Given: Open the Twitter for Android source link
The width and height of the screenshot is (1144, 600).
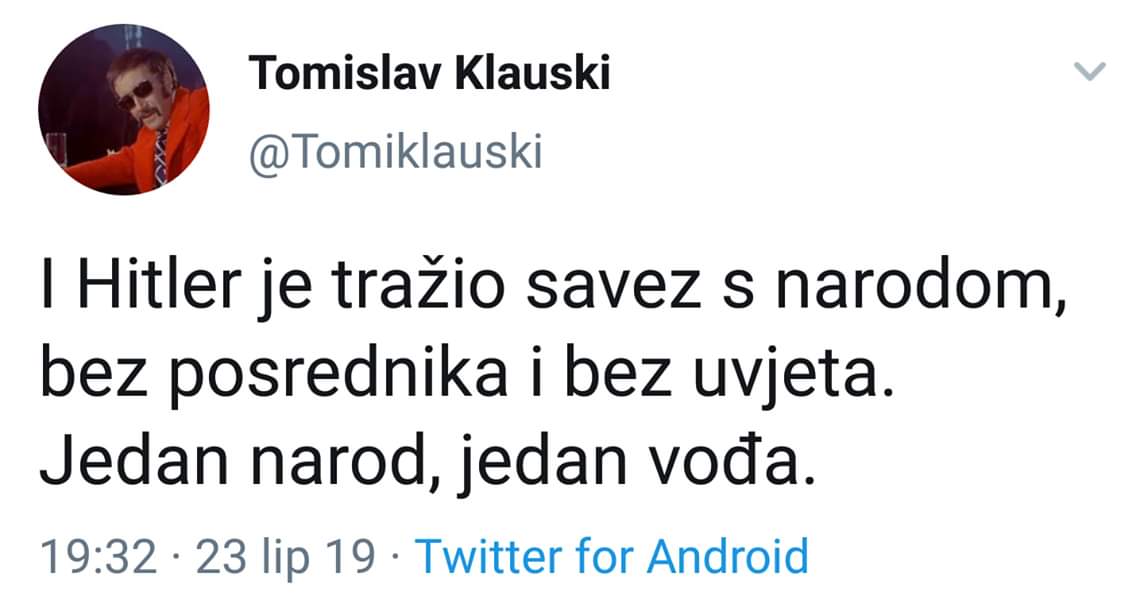Looking at the screenshot, I should [x=611, y=555].
